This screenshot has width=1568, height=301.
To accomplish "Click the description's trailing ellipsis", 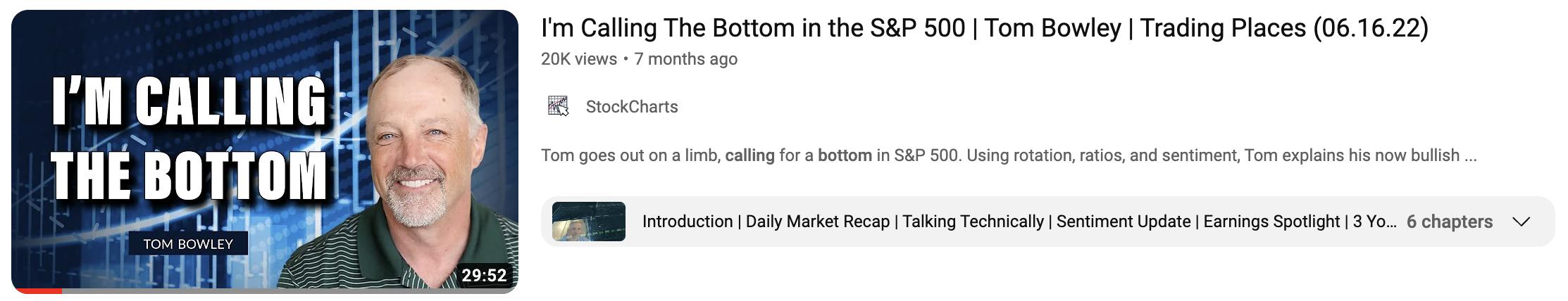I will pos(1470,155).
